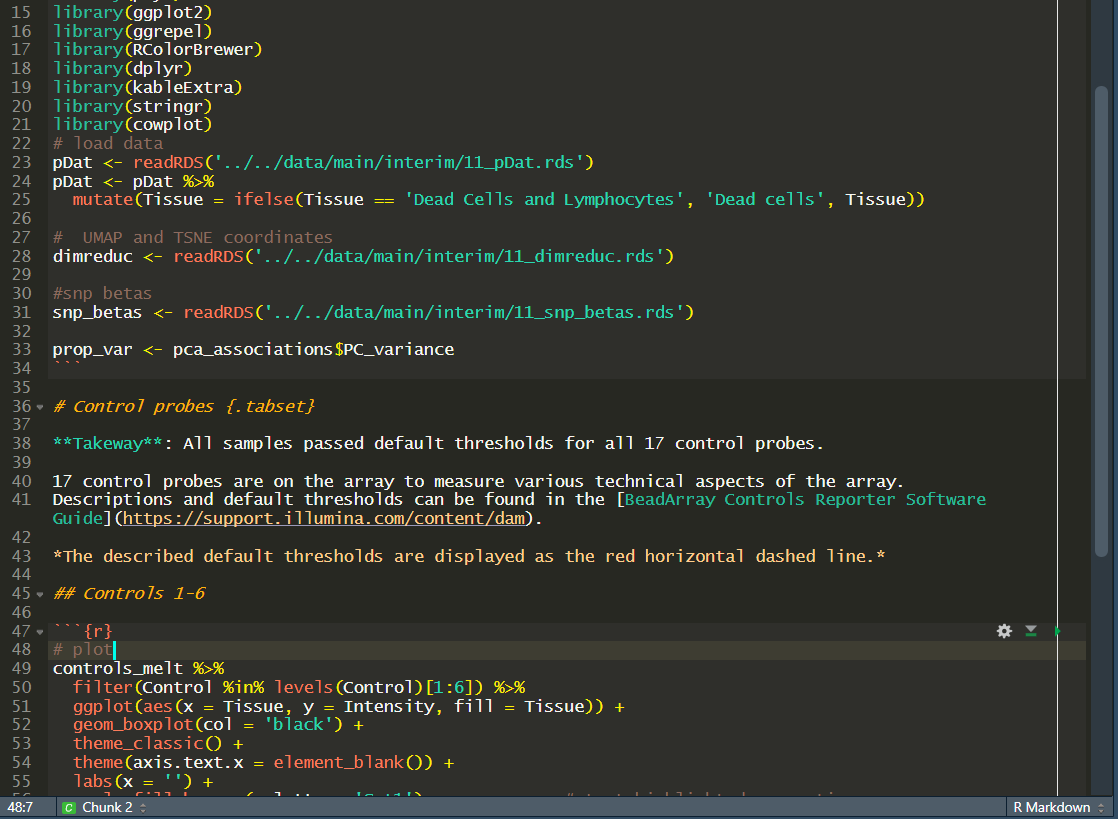This screenshot has width=1118, height=819.
Task: Click on 'library(cowplot)'
Action: (133, 125)
